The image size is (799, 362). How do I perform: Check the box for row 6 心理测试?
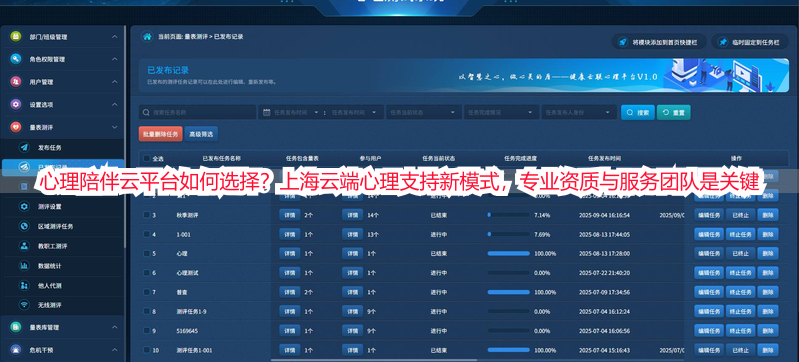tap(147, 273)
